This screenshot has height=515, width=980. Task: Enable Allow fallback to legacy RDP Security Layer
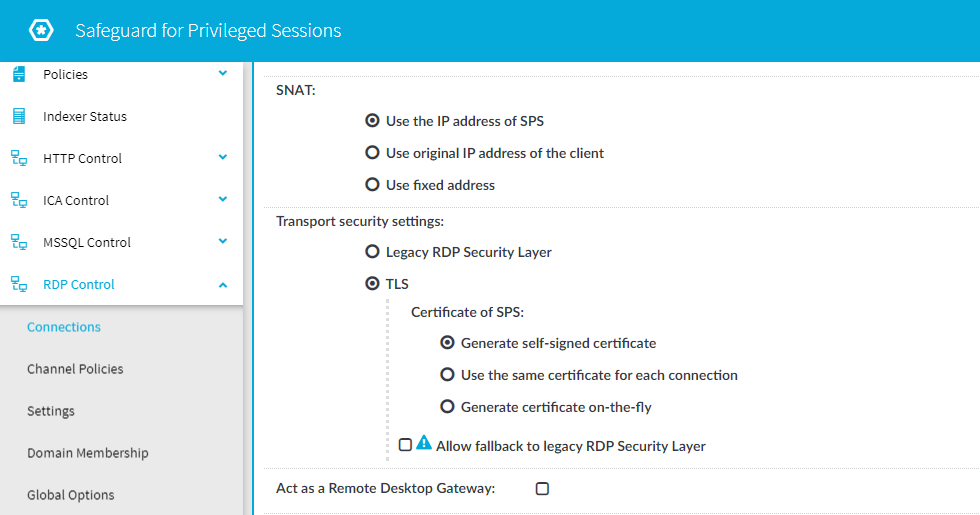[405, 444]
